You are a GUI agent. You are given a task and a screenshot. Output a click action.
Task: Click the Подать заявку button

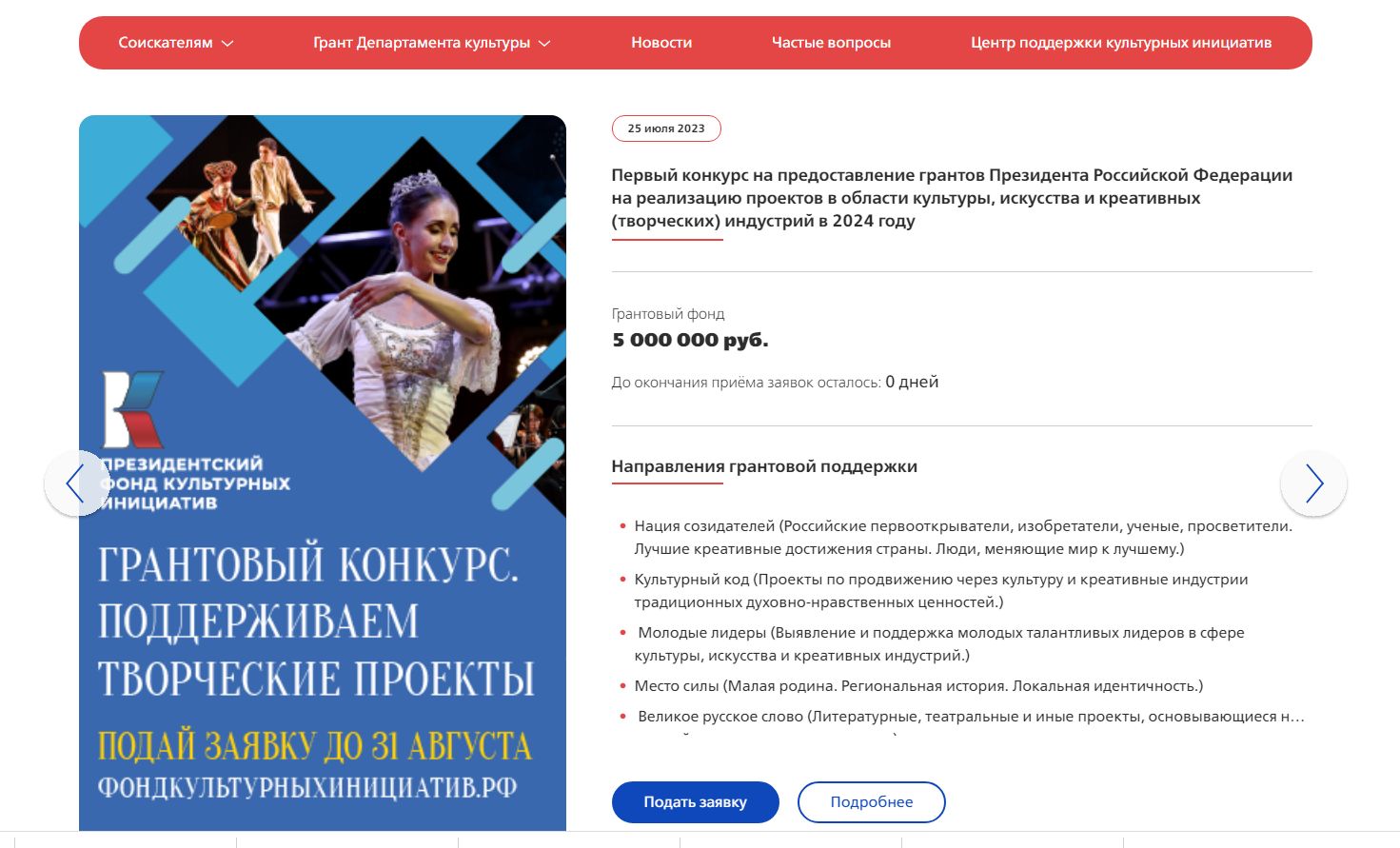point(695,802)
